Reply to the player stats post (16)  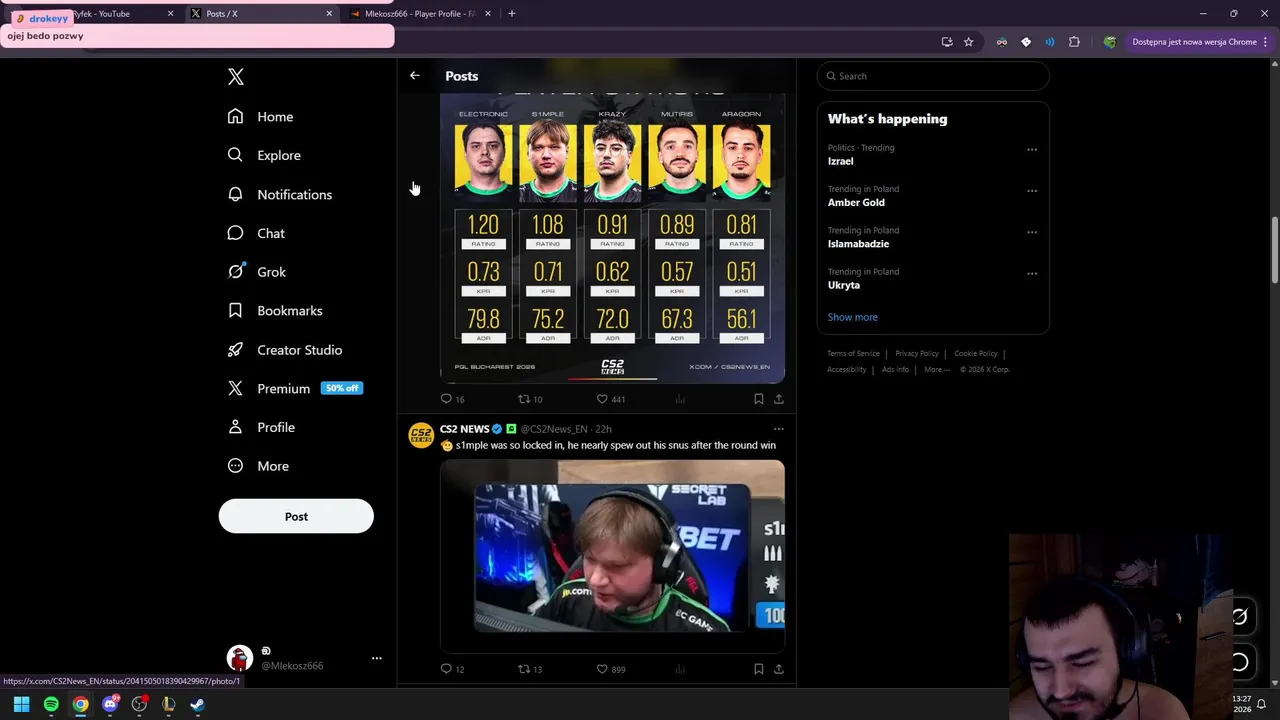click(x=453, y=399)
